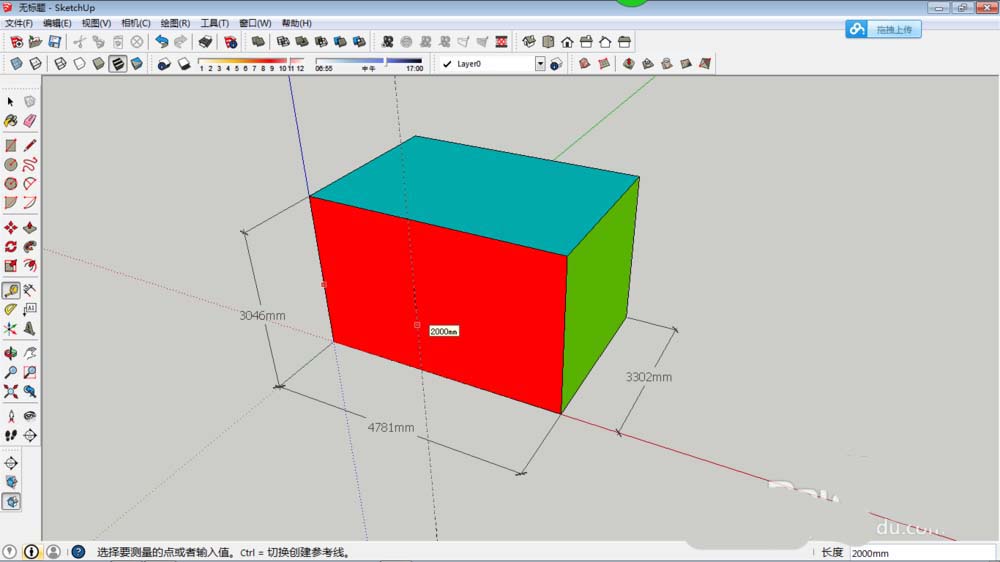
Task: Toggle Monochrome face style
Action: 137,64
